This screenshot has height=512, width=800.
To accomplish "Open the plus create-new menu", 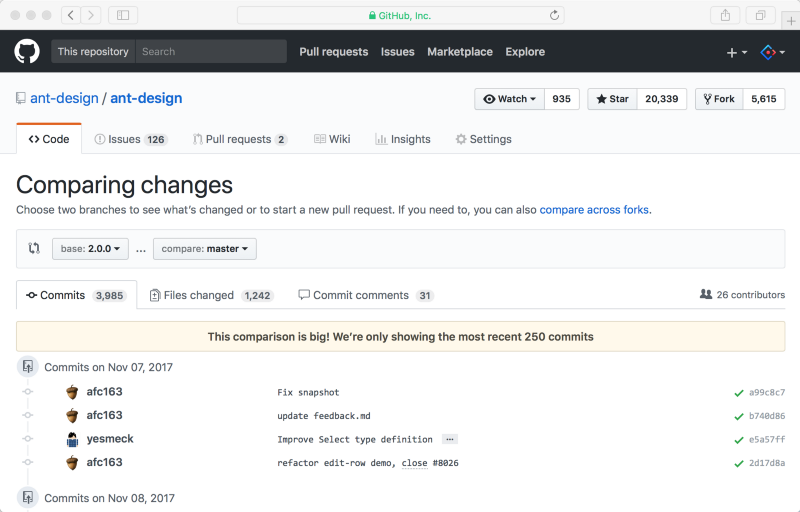I will (736, 52).
